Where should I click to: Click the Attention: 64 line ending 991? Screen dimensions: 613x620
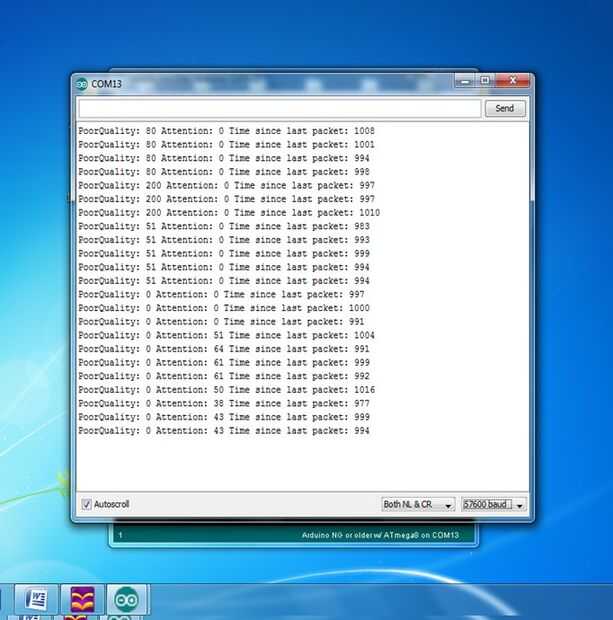point(224,349)
